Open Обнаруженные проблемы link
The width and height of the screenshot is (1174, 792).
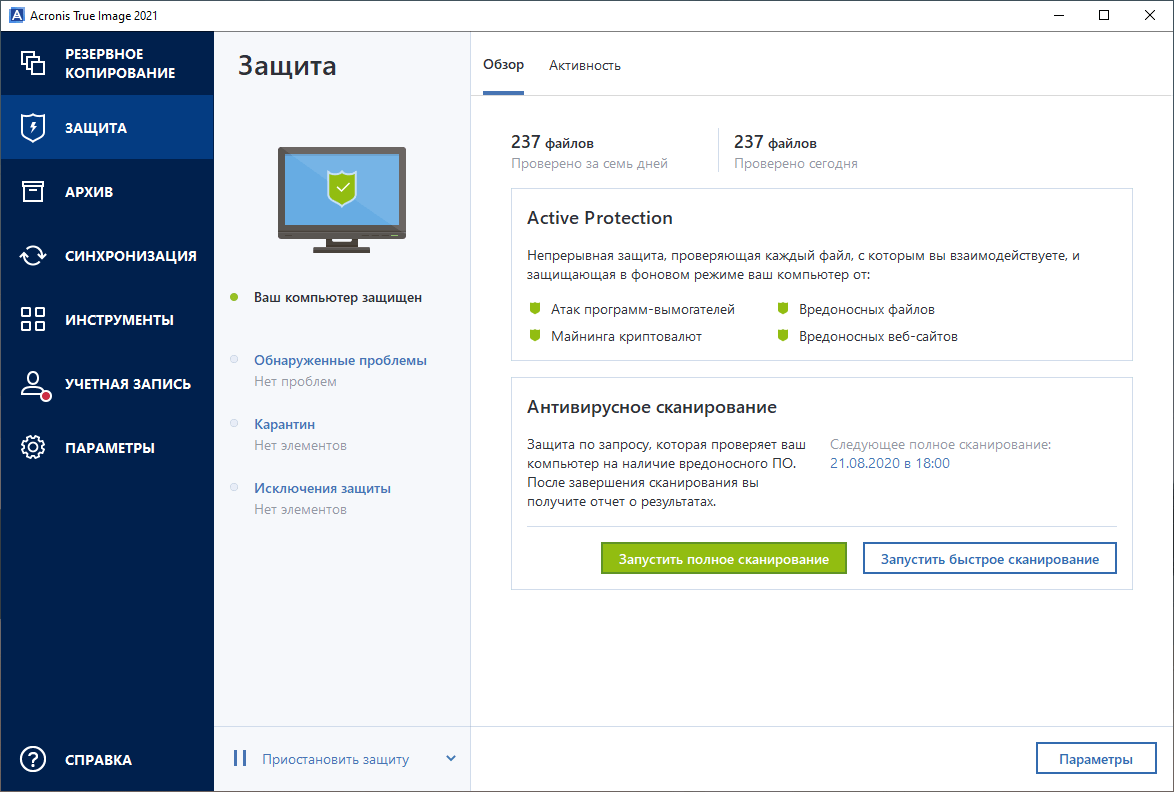pos(341,360)
